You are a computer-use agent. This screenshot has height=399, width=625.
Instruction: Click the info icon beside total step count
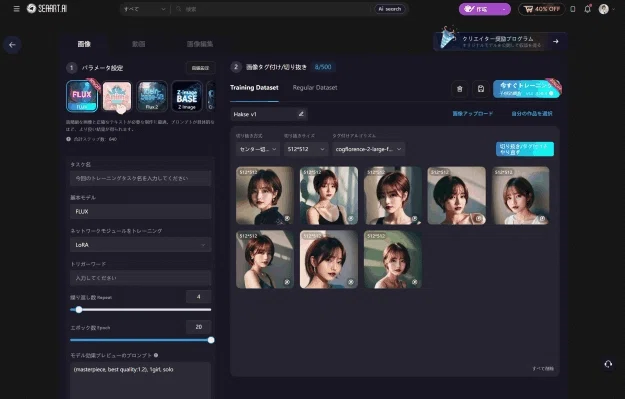pyautogui.click(x=68, y=139)
